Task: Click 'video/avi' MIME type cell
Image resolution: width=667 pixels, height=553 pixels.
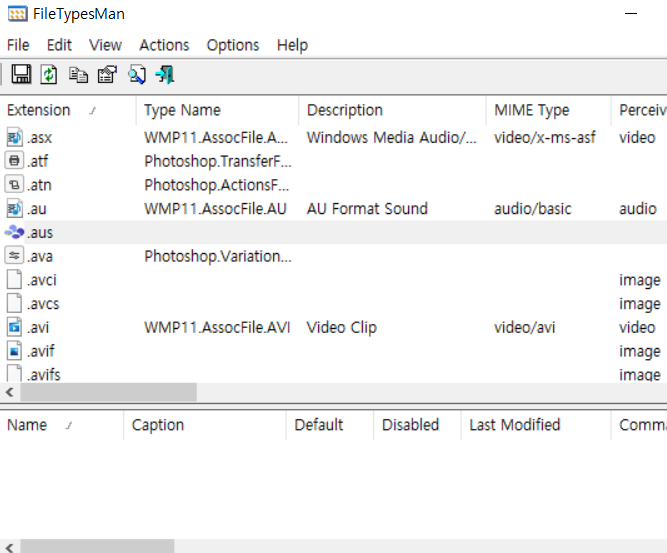Action: pyautogui.click(x=524, y=328)
